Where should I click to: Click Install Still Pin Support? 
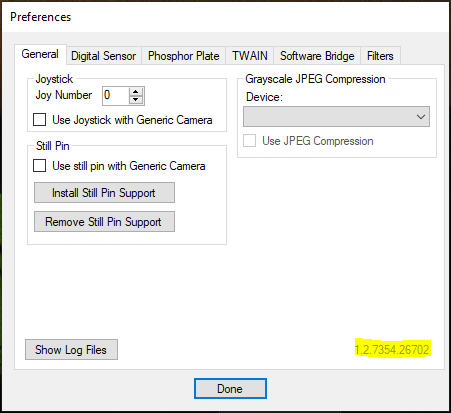coord(104,193)
